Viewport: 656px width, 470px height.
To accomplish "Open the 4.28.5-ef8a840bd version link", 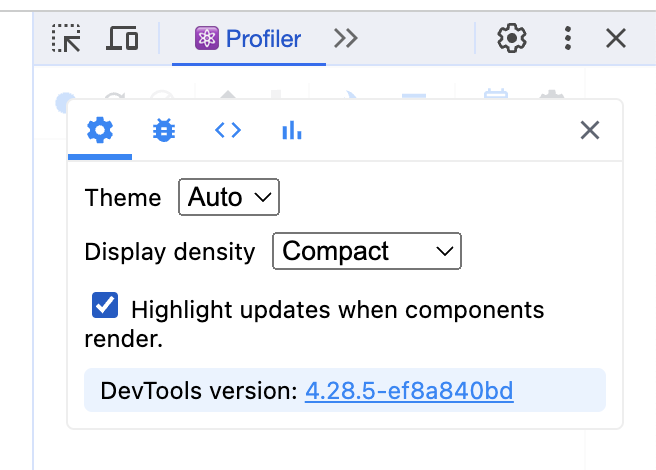I will [x=409, y=391].
